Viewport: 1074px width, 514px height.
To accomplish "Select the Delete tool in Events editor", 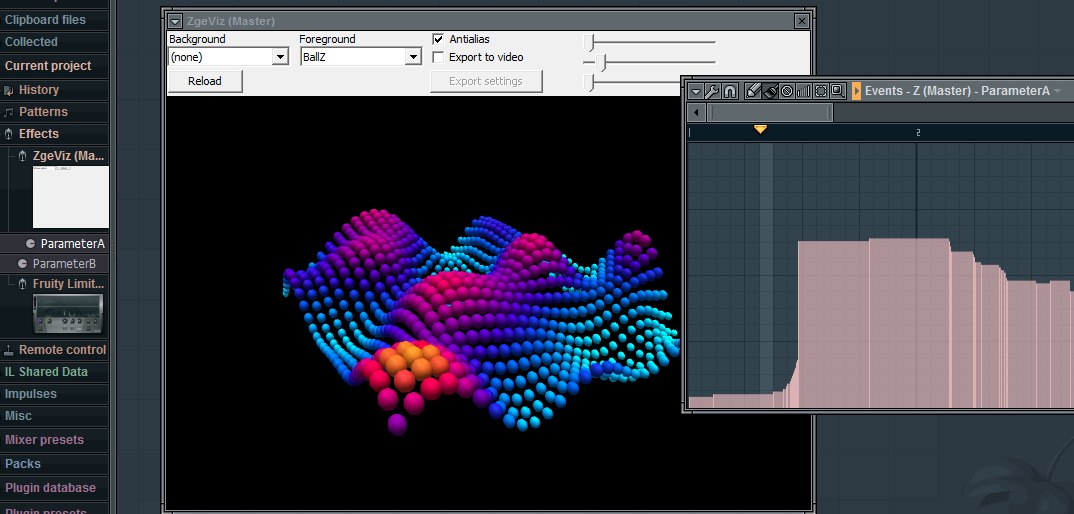I will point(787,91).
